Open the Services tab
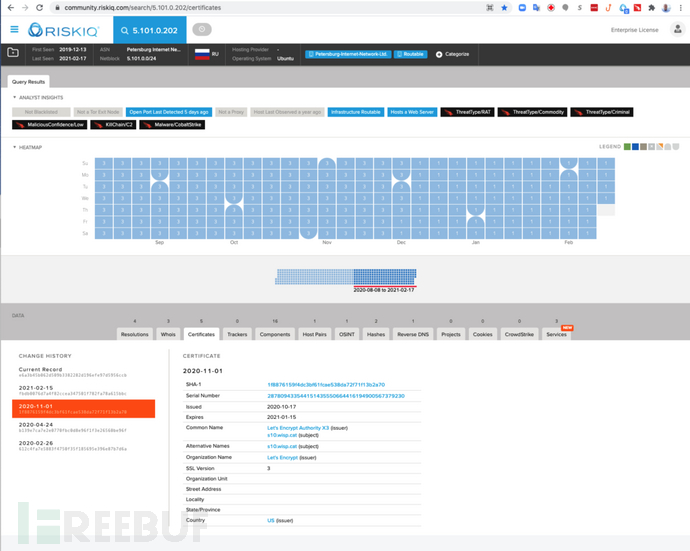This screenshot has width=690, height=551. (x=556, y=334)
